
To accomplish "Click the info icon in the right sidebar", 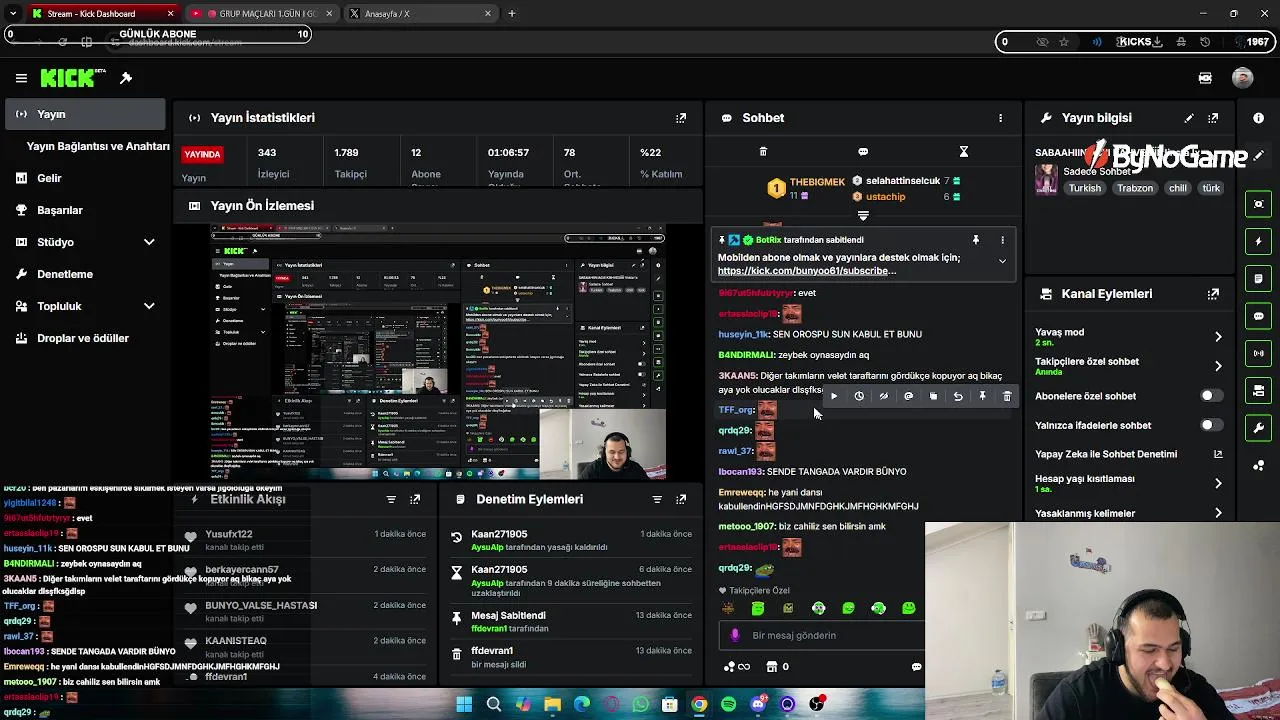I will click(1258, 118).
